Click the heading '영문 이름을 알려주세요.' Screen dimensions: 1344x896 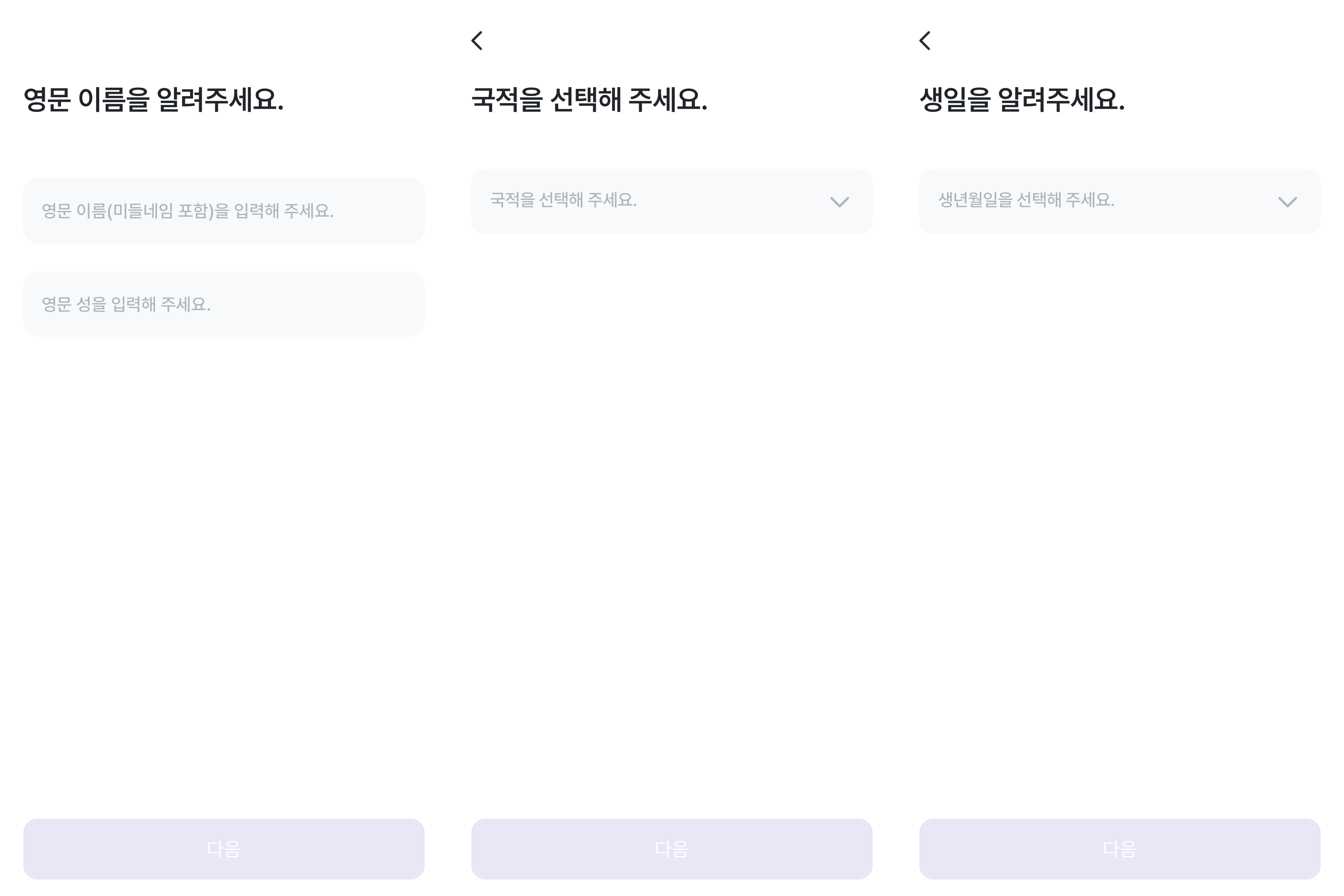click(154, 100)
